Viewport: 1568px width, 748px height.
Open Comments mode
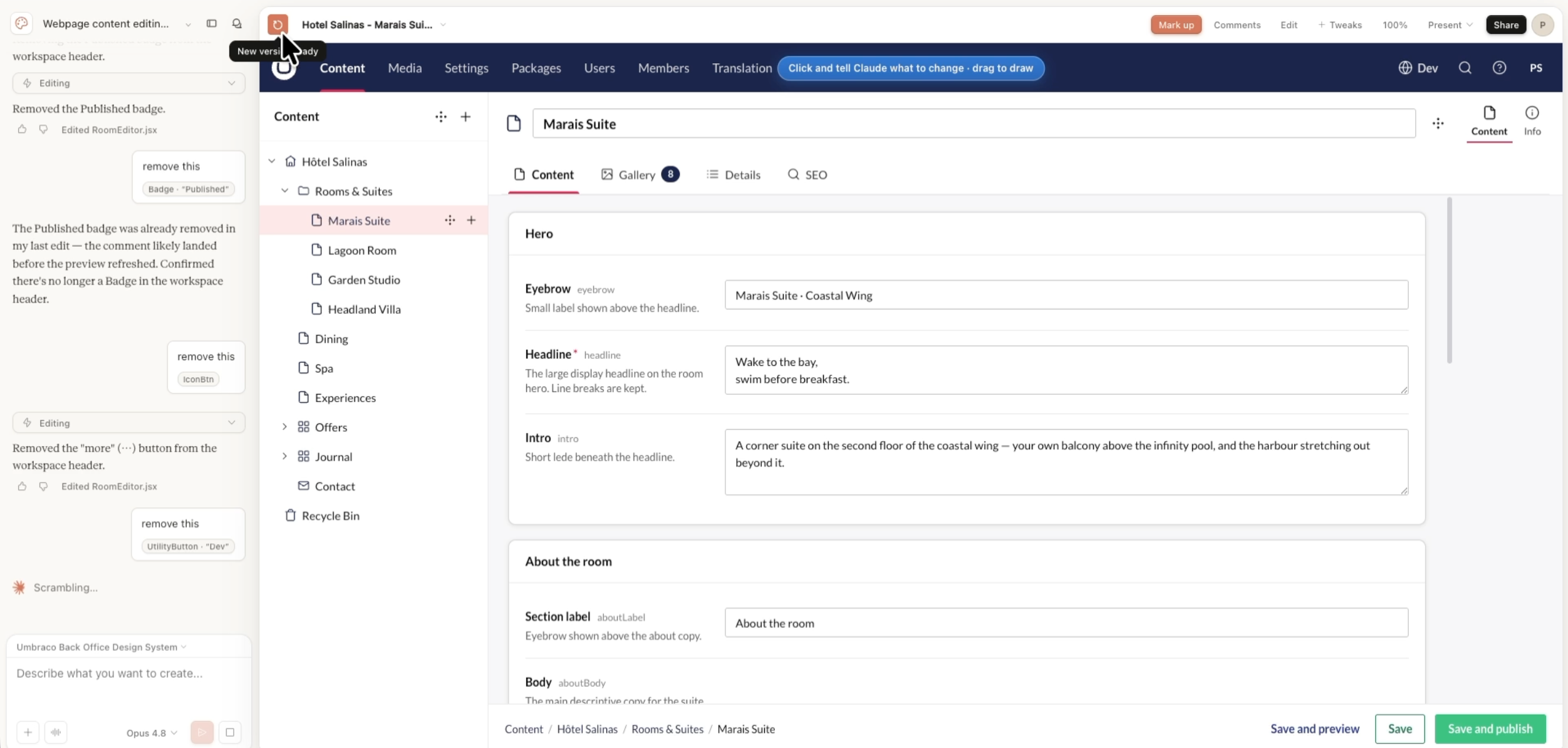1237,24
